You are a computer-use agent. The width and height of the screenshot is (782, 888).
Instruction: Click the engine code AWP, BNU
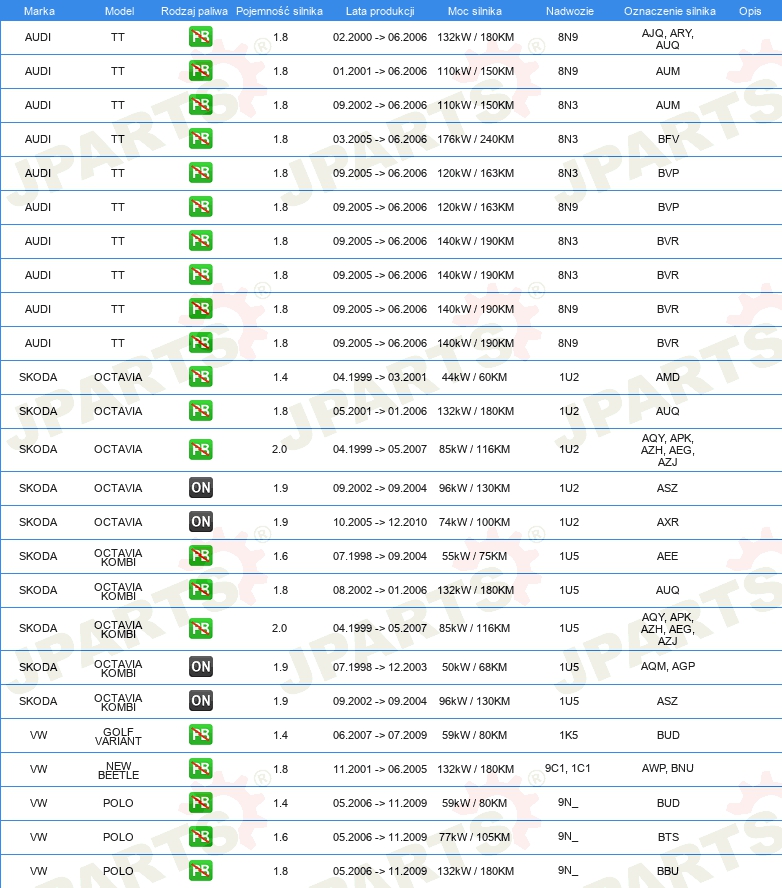click(x=668, y=769)
